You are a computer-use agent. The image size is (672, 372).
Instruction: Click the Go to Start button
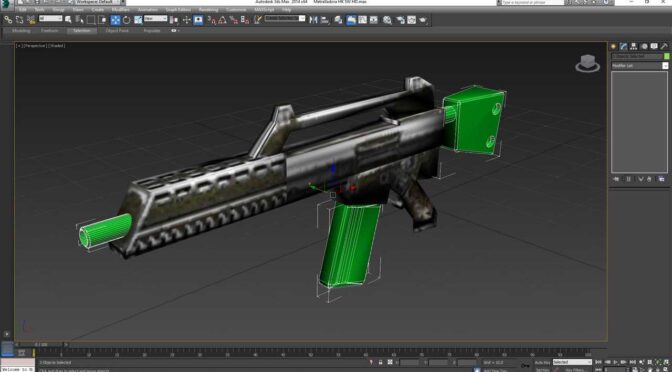pyautogui.click(x=599, y=363)
